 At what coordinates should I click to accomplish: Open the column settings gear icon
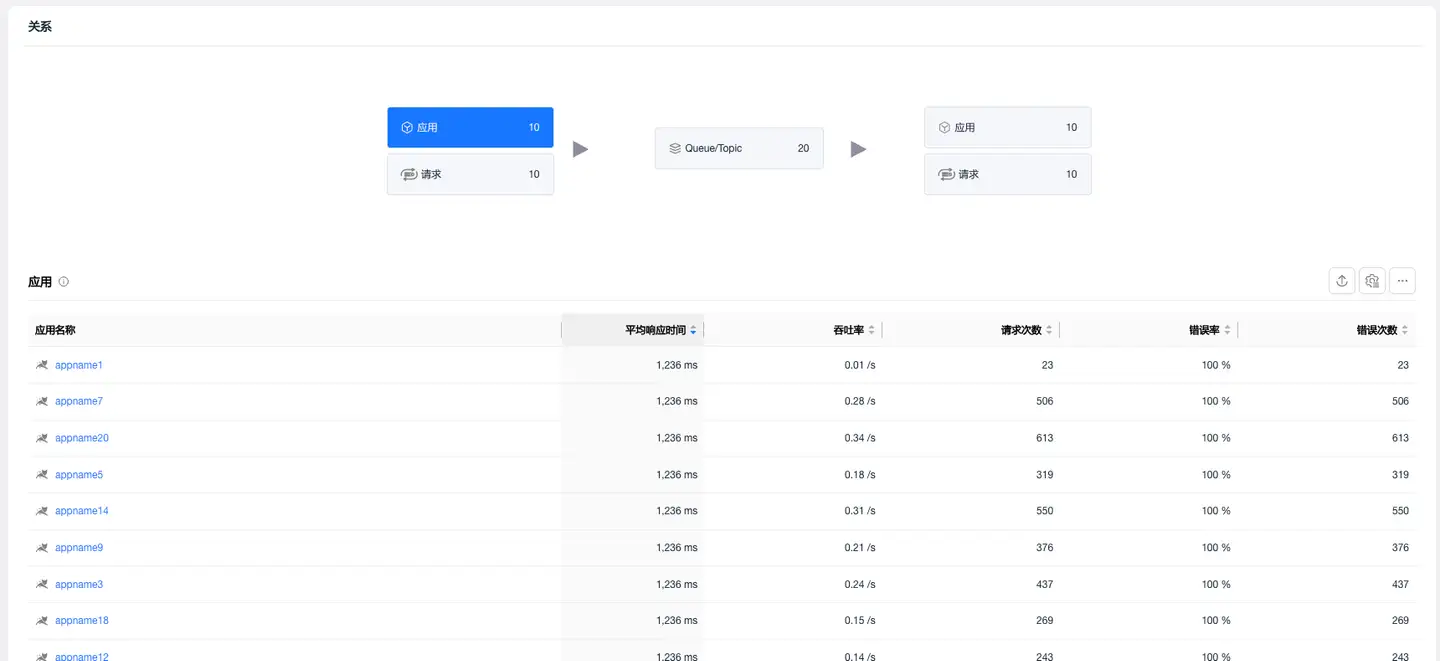click(x=1371, y=280)
